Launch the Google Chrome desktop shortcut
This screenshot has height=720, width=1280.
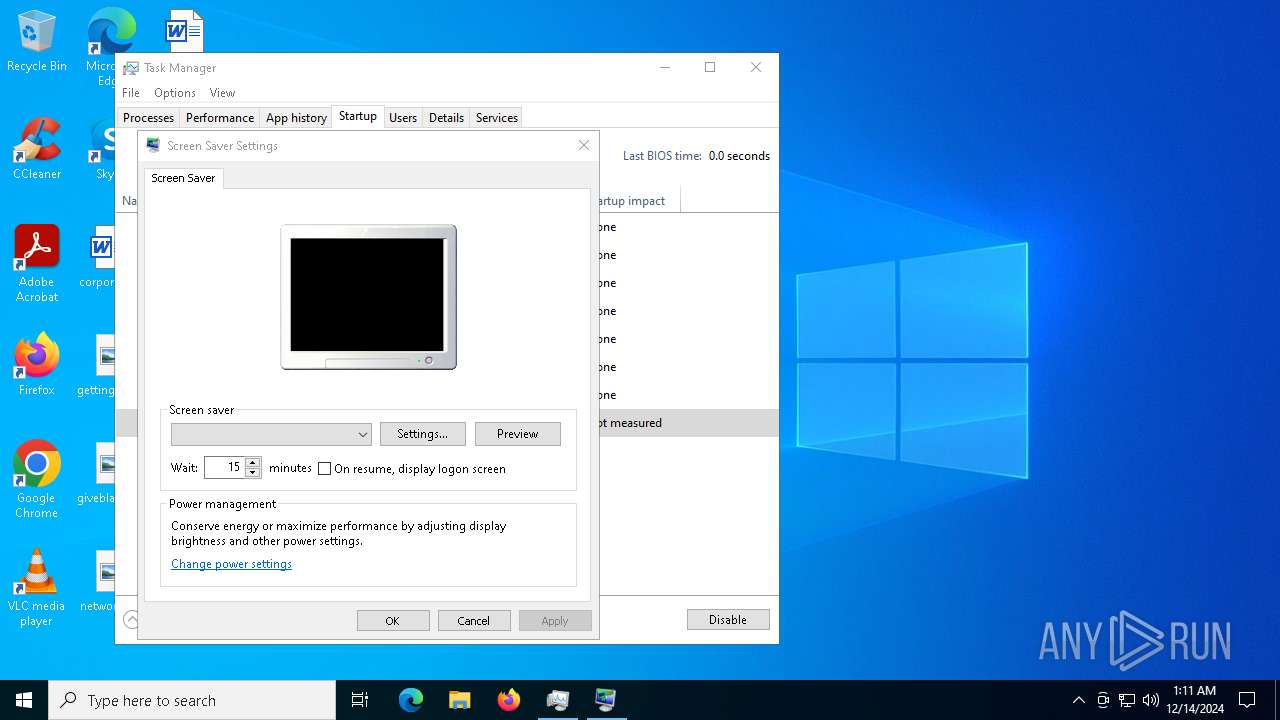point(37,480)
